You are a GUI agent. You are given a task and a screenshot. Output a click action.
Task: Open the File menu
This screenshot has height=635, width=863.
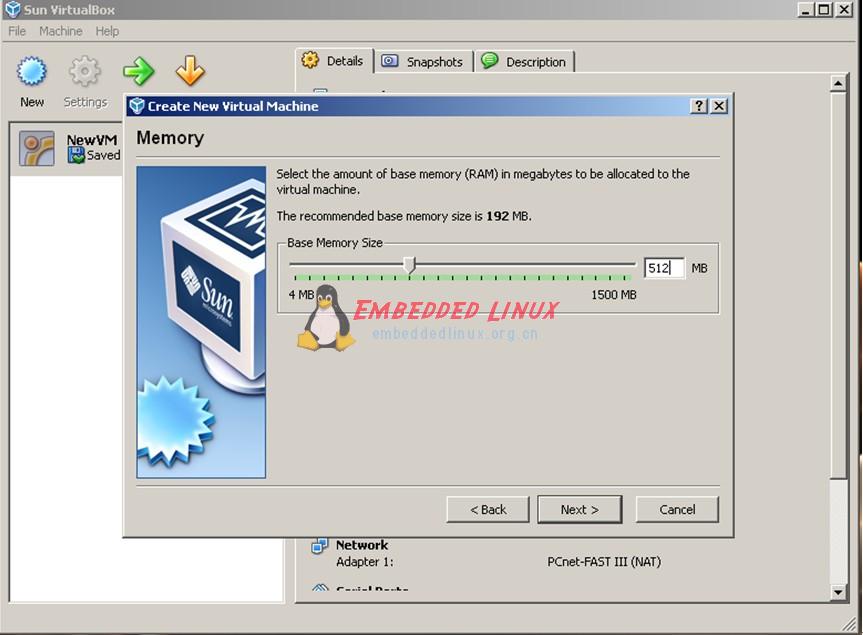17,31
